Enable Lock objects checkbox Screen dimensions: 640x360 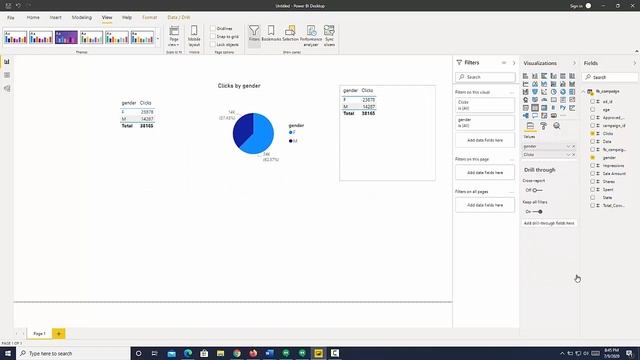[213, 44]
